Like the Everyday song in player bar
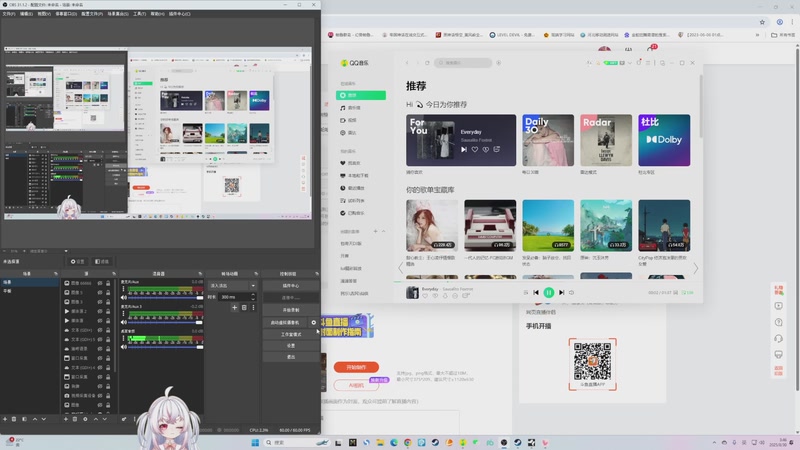Viewport: 800px width, 450px height. (425, 296)
